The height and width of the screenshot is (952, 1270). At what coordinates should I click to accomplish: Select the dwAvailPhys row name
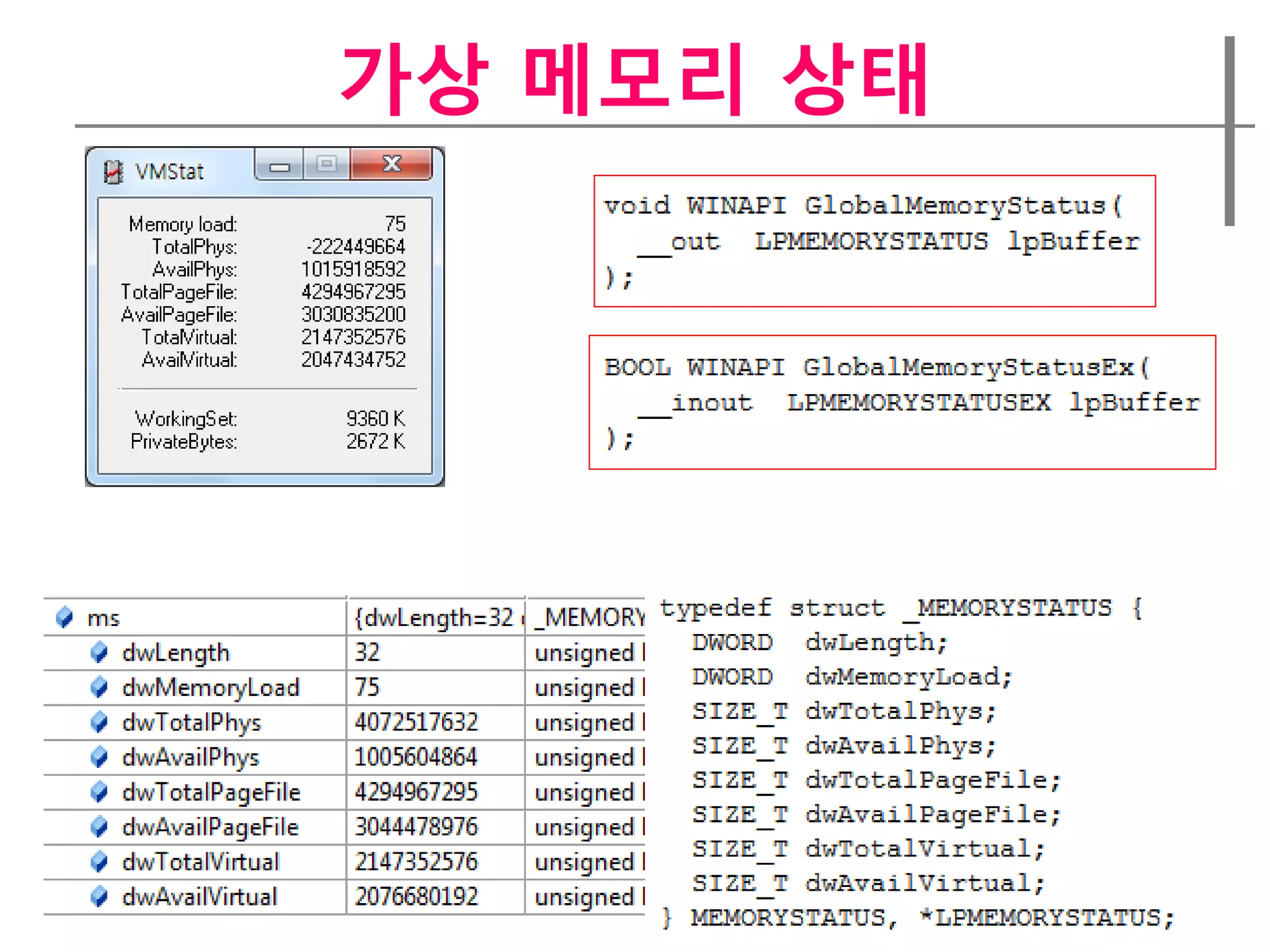190,758
